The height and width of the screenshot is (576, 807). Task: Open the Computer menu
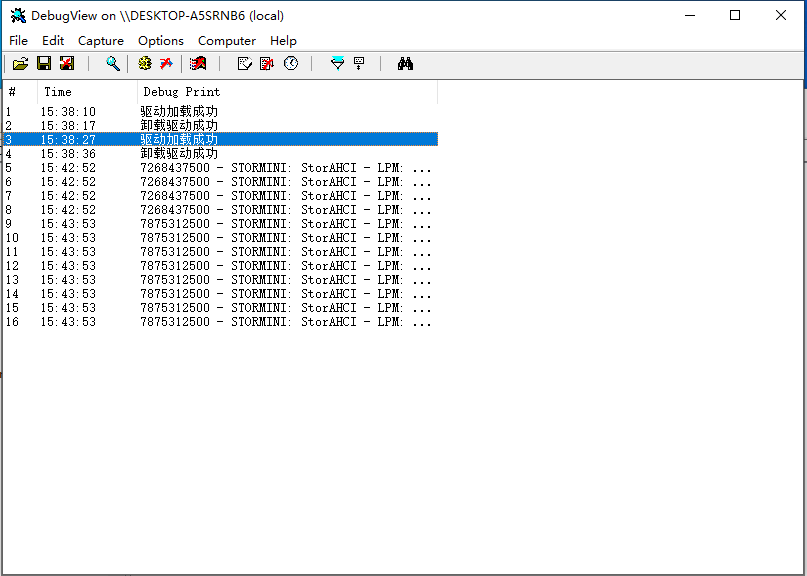pyautogui.click(x=227, y=41)
